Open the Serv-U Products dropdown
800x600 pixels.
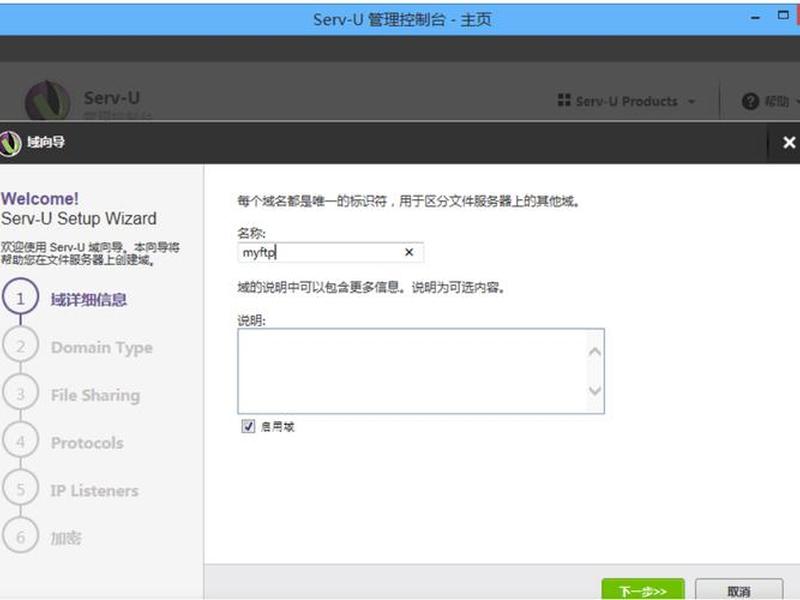point(627,101)
